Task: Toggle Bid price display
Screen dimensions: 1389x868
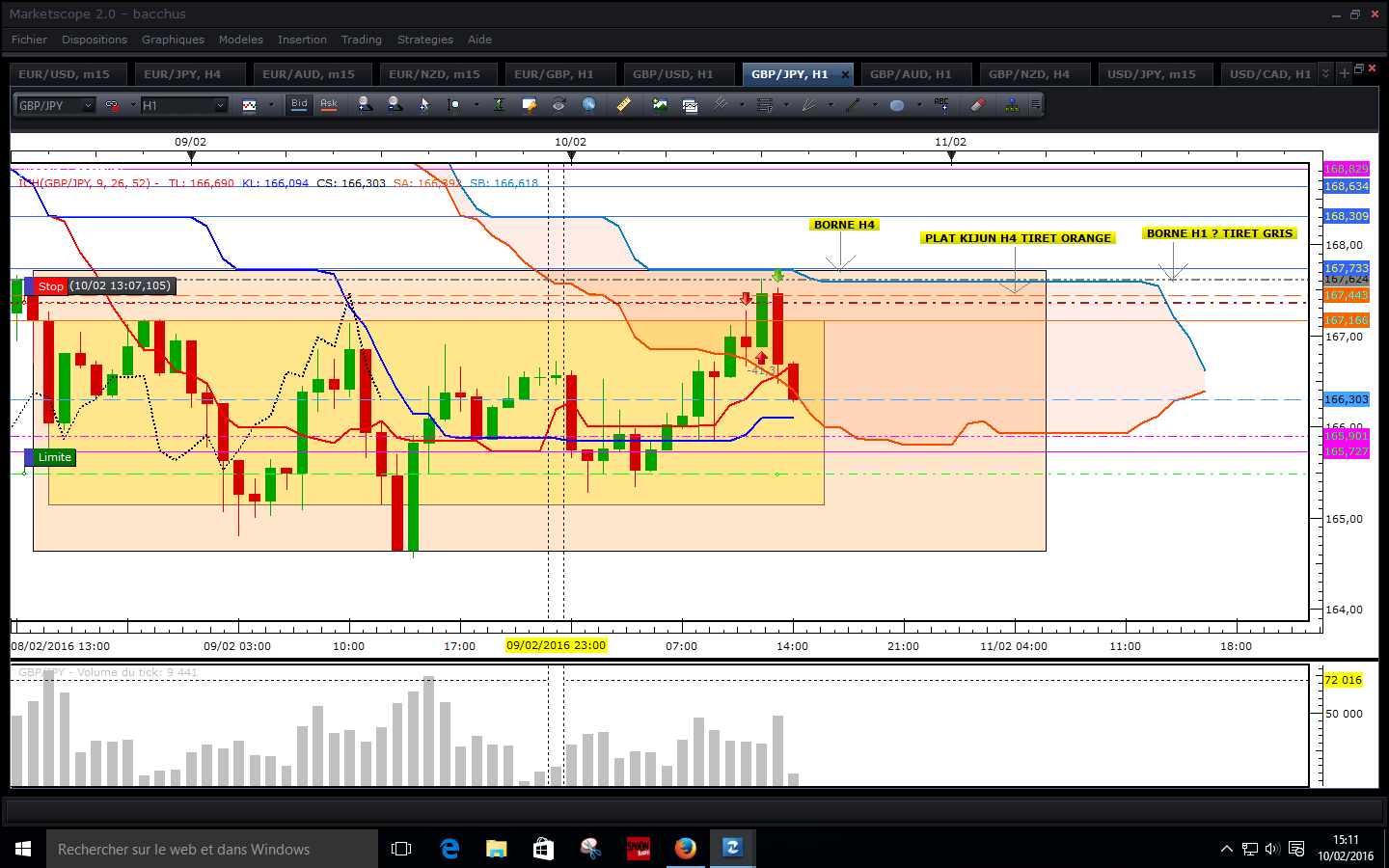Action: pos(299,104)
